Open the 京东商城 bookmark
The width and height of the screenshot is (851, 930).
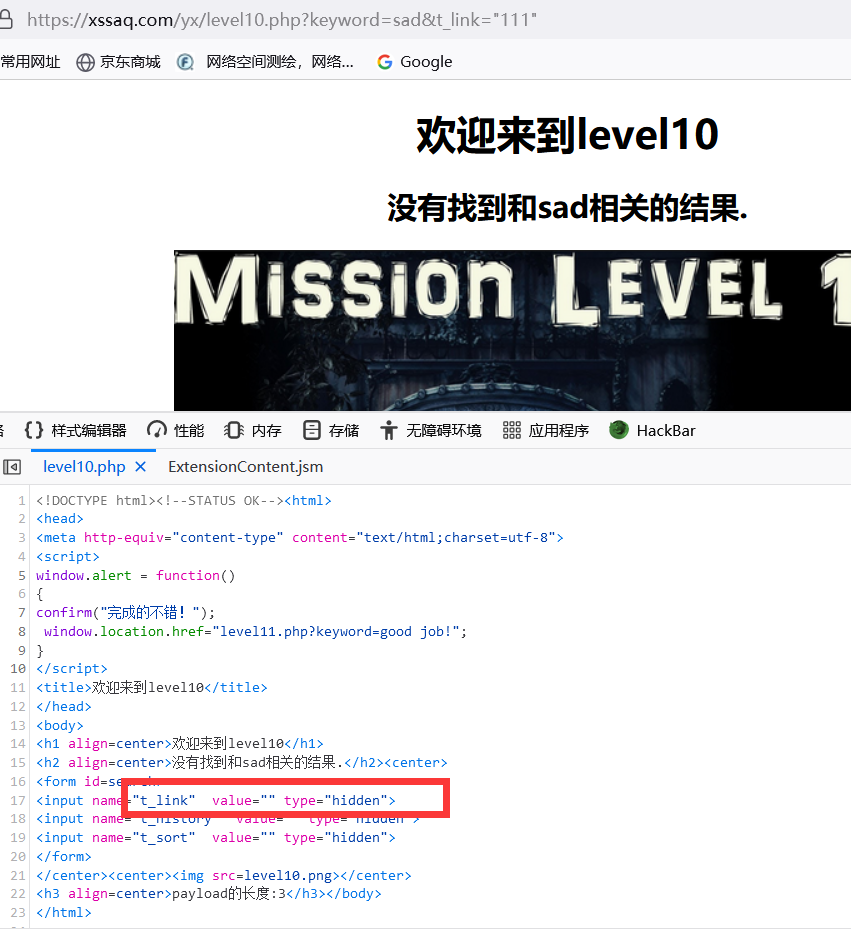click(x=119, y=62)
